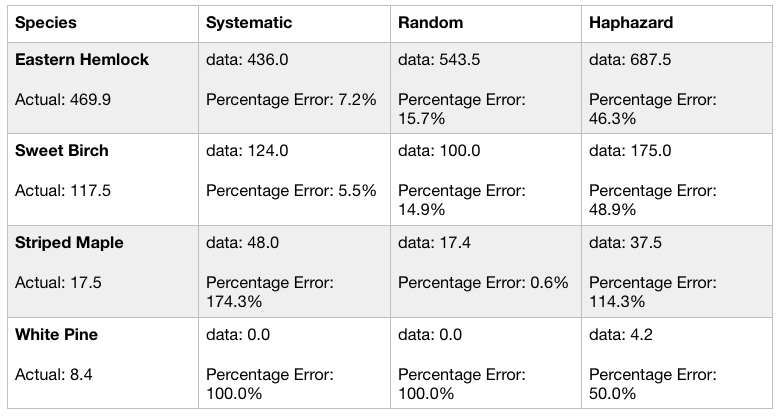Click Eastern Hemlock random data 543.5
The height and width of the screenshot is (416, 780).
click(x=439, y=60)
